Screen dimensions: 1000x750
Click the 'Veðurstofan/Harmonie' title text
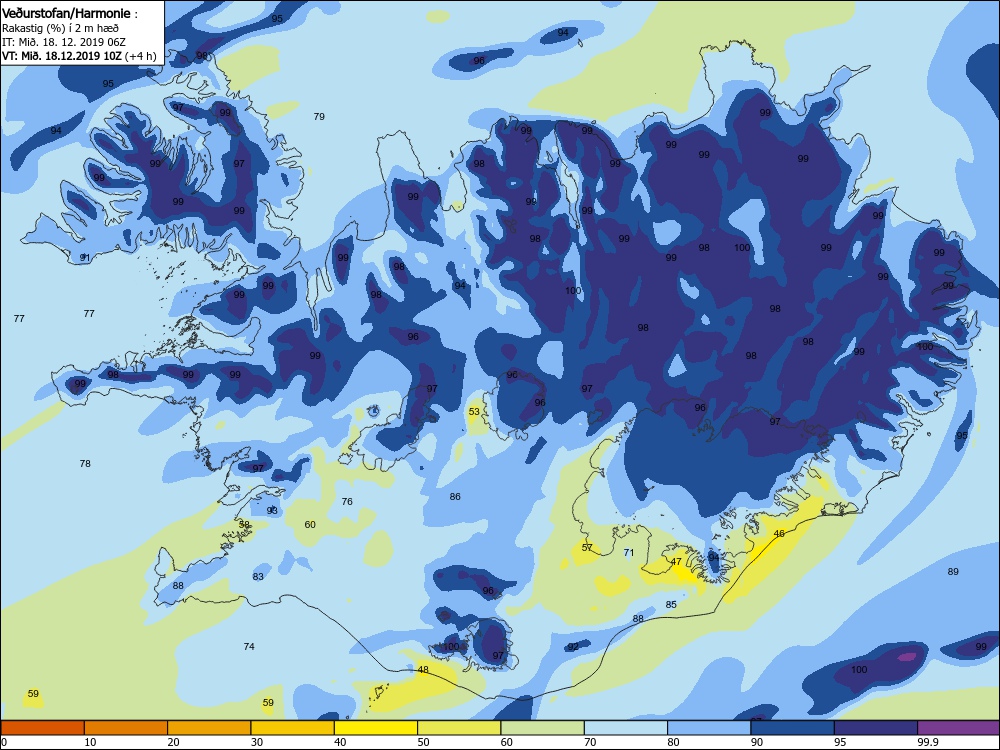click(66, 13)
